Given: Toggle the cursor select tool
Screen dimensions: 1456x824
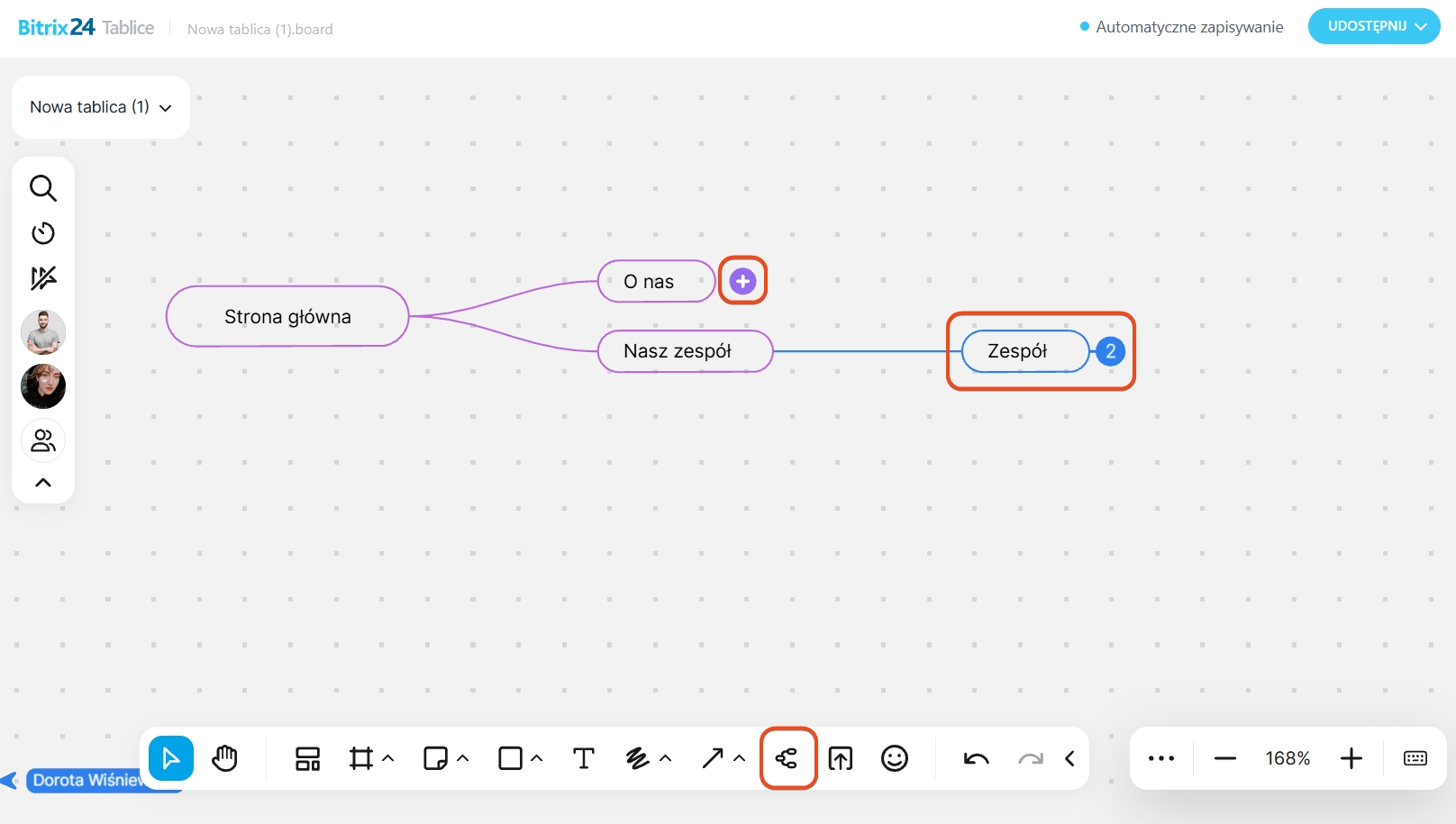Looking at the screenshot, I should click(171, 758).
